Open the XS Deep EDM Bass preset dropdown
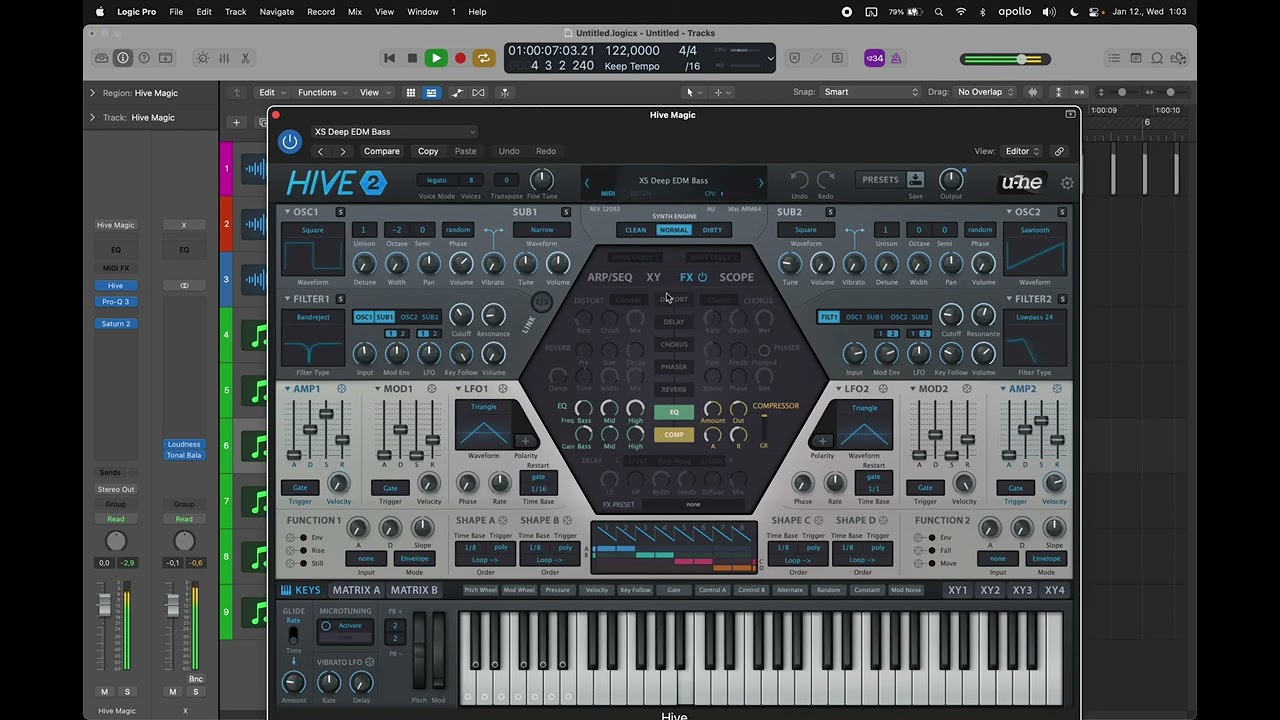Viewport: 1280px width, 720px height. [395, 131]
